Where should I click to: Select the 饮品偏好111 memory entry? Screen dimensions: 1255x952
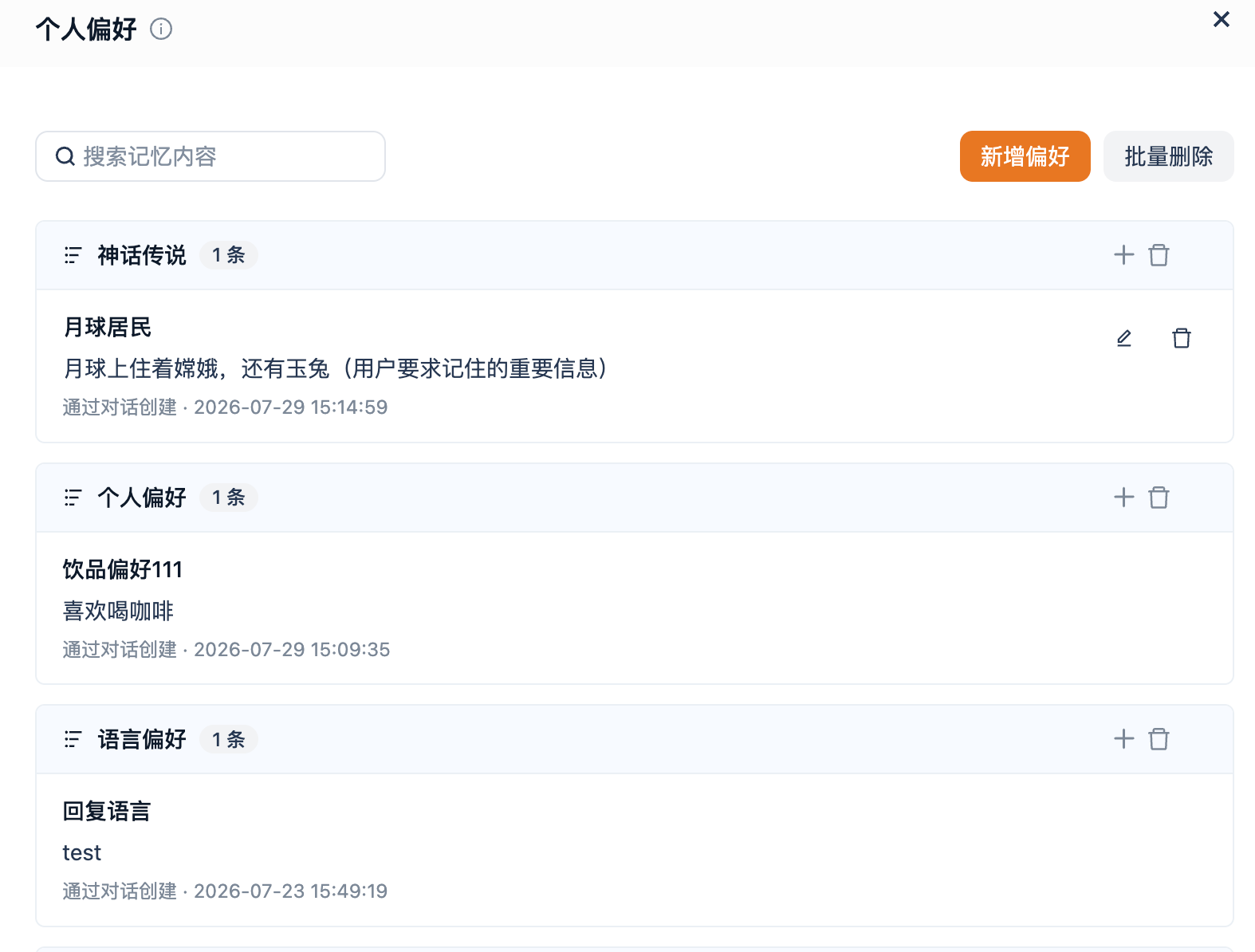[x=634, y=608]
